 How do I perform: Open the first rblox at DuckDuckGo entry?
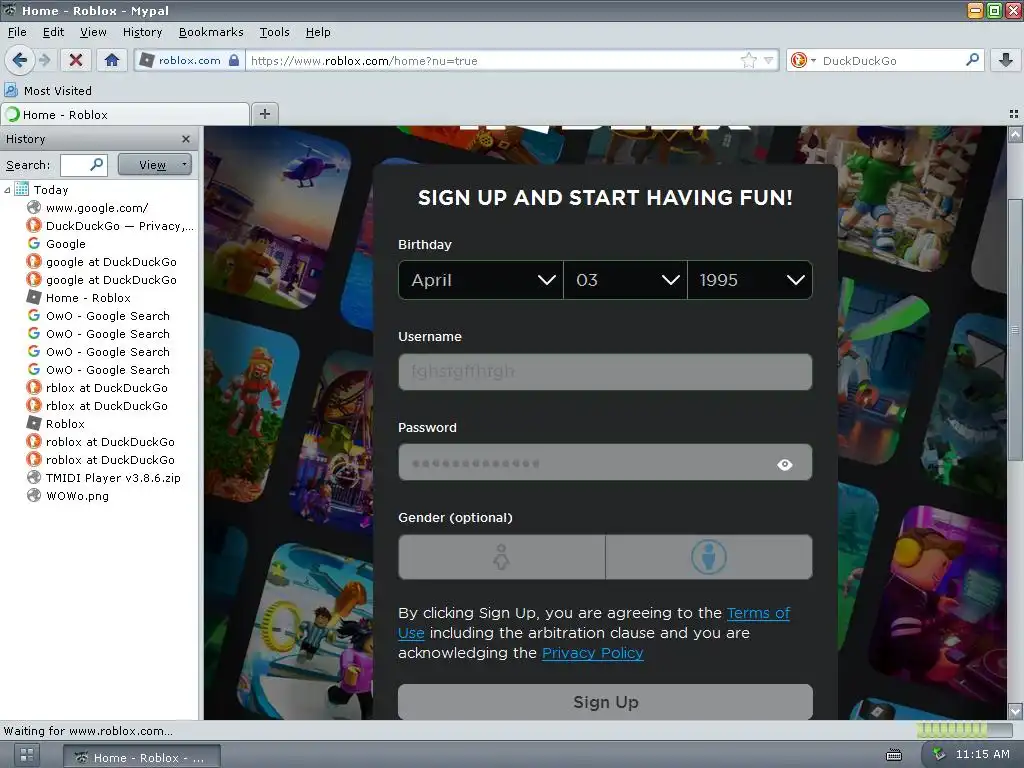point(97,388)
